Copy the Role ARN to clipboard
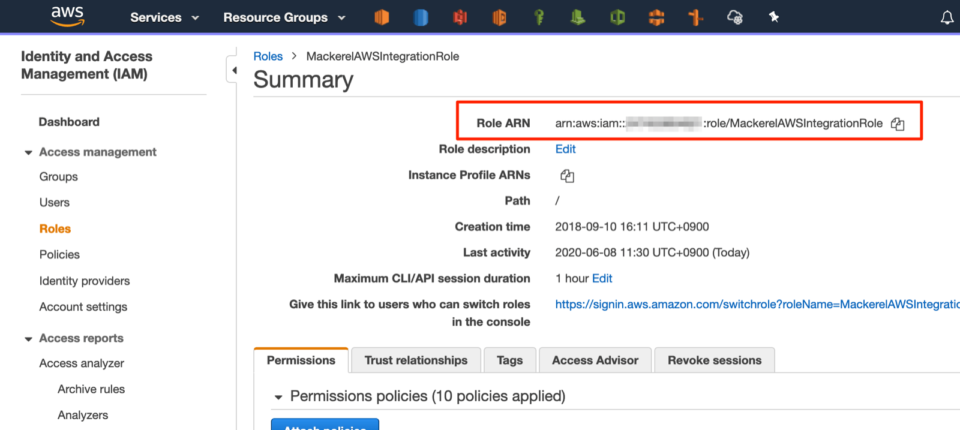The width and height of the screenshot is (960, 430). point(897,124)
